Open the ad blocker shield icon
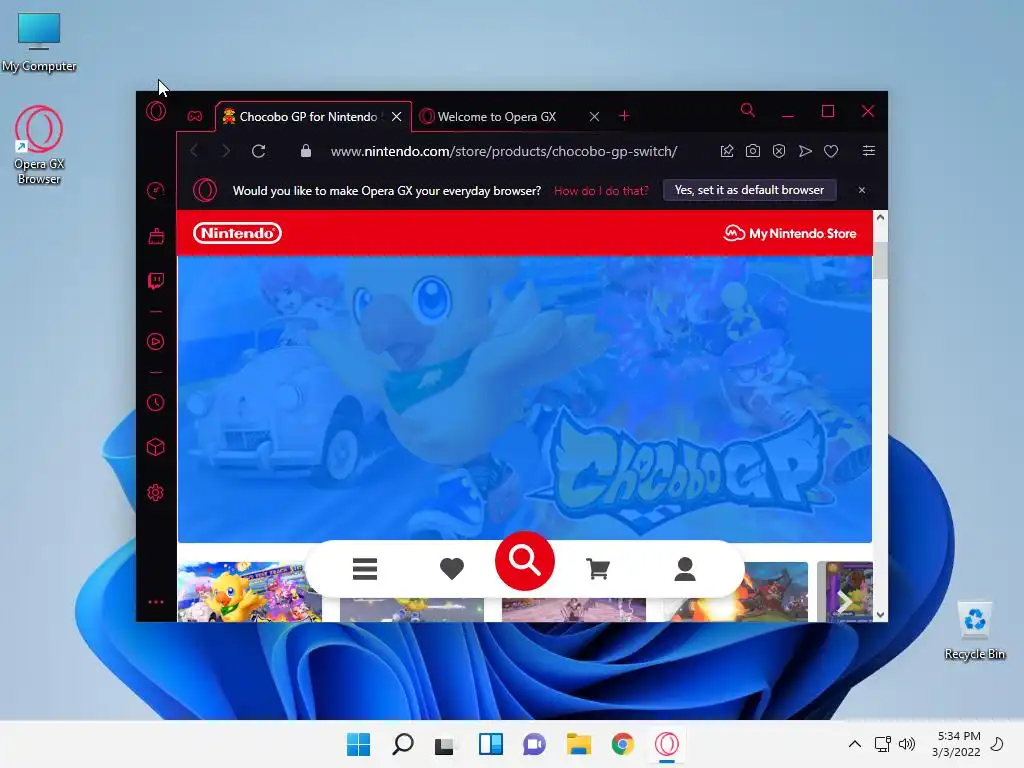1024x768 pixels. pos(779,151)
